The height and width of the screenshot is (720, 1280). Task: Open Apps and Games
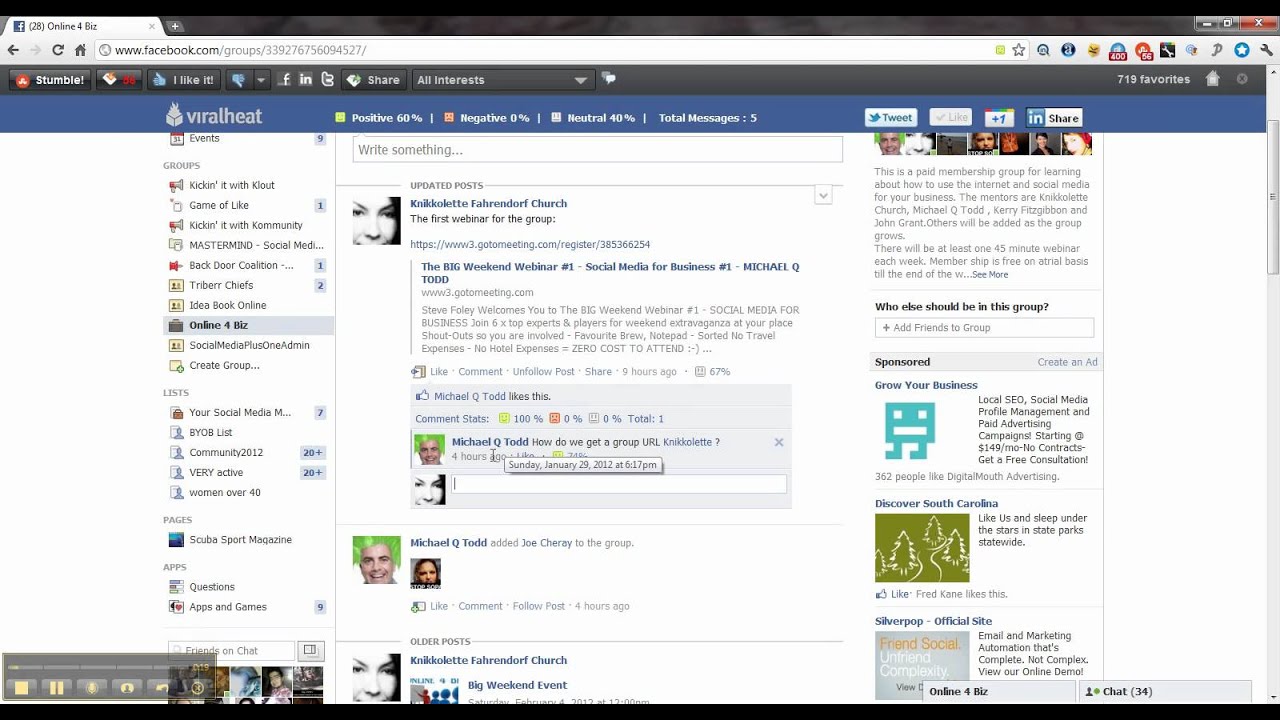[227, 607]
